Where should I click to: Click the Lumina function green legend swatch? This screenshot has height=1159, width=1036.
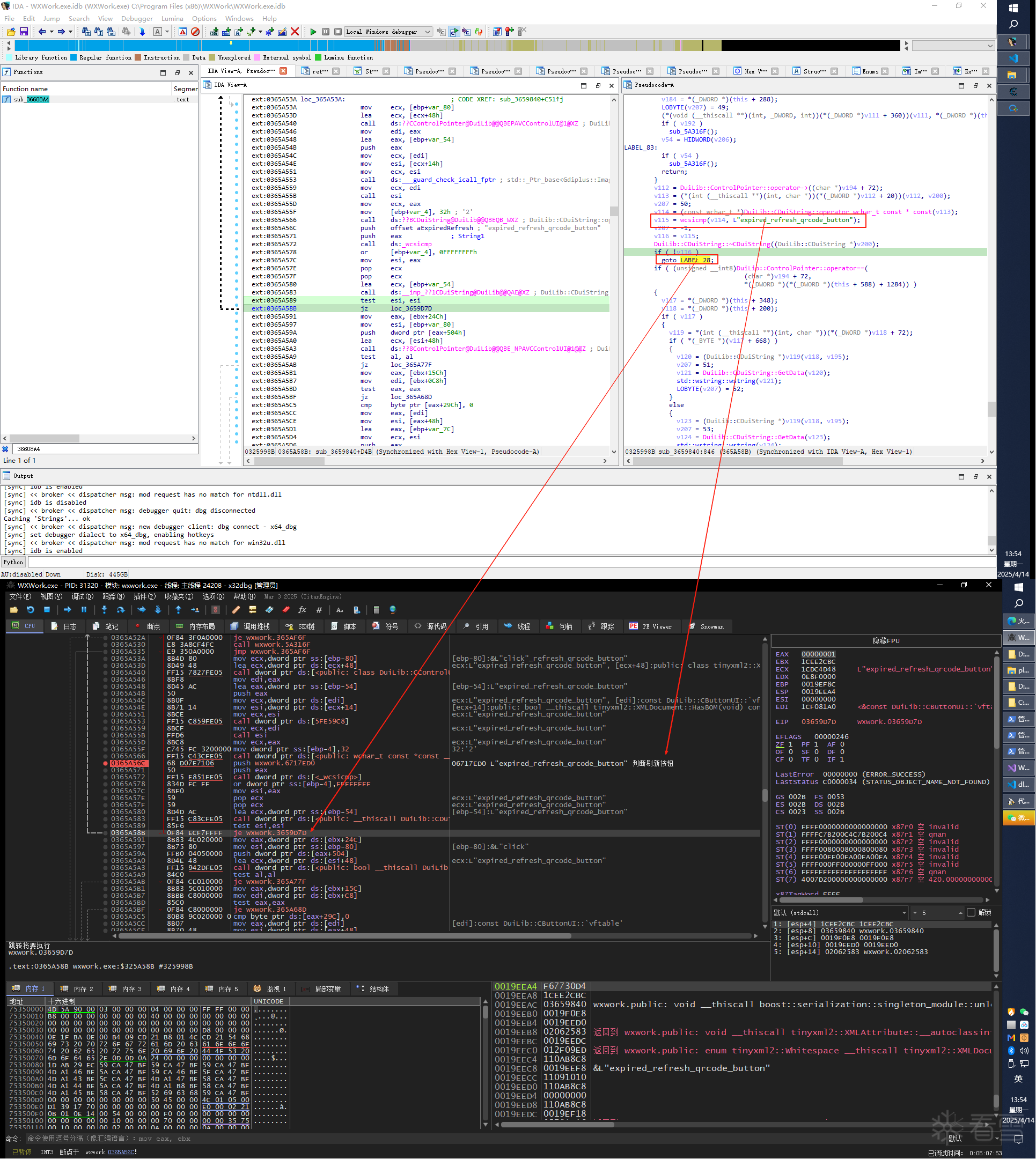[x=319, y=57]
